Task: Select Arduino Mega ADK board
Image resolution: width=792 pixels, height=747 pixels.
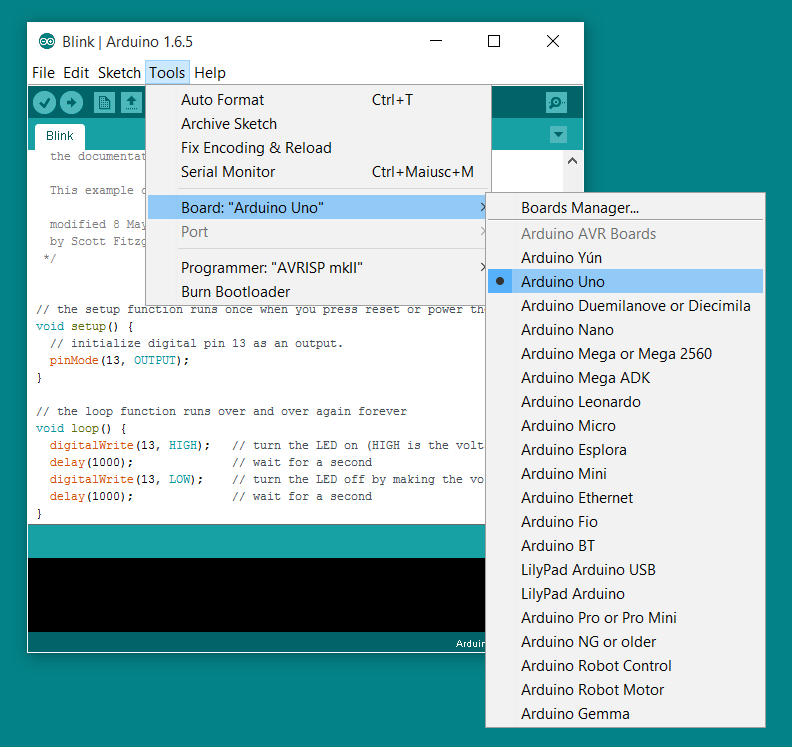Action: 625,378
